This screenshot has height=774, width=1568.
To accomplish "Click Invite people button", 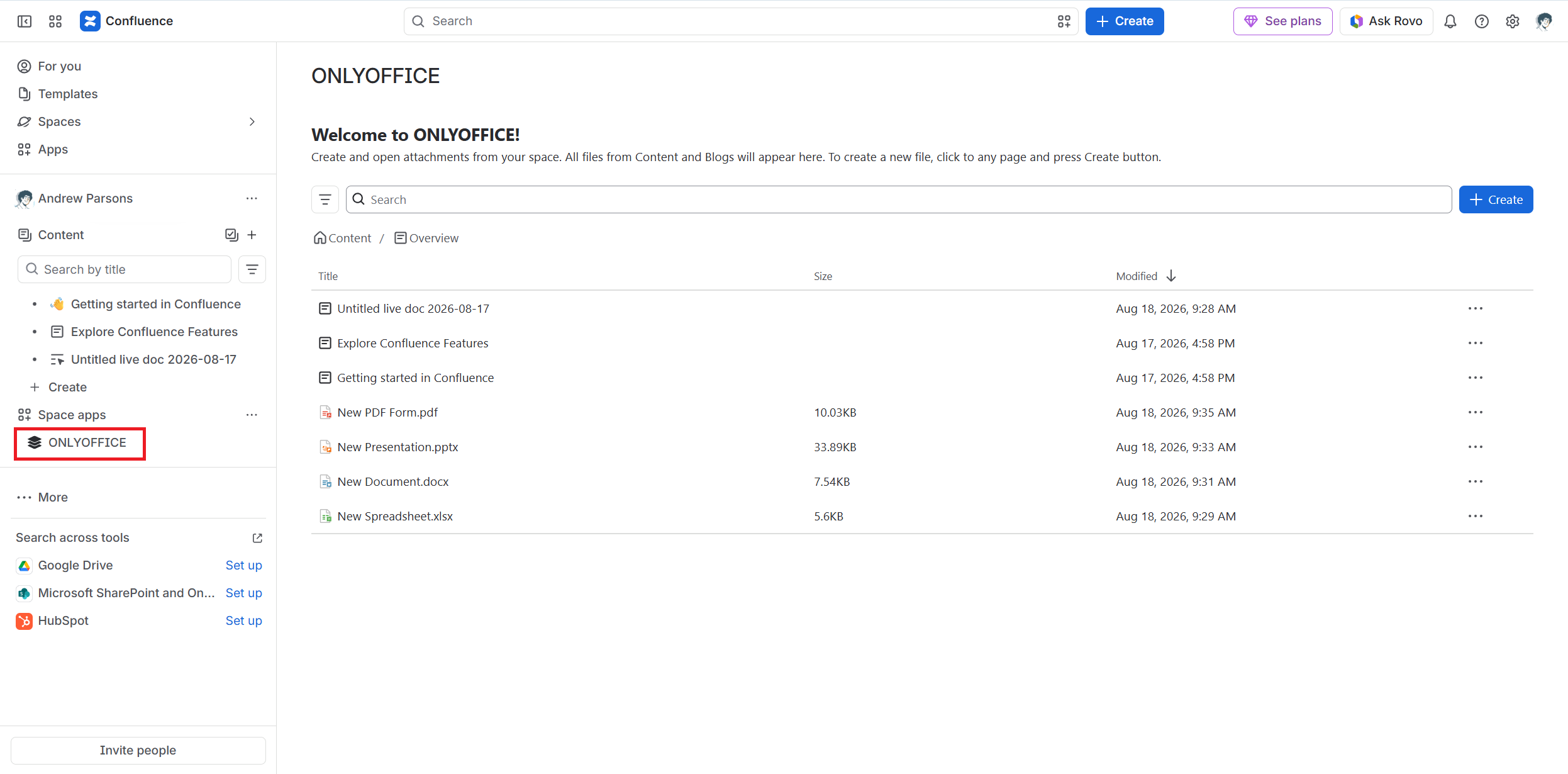I will [138, 750].
